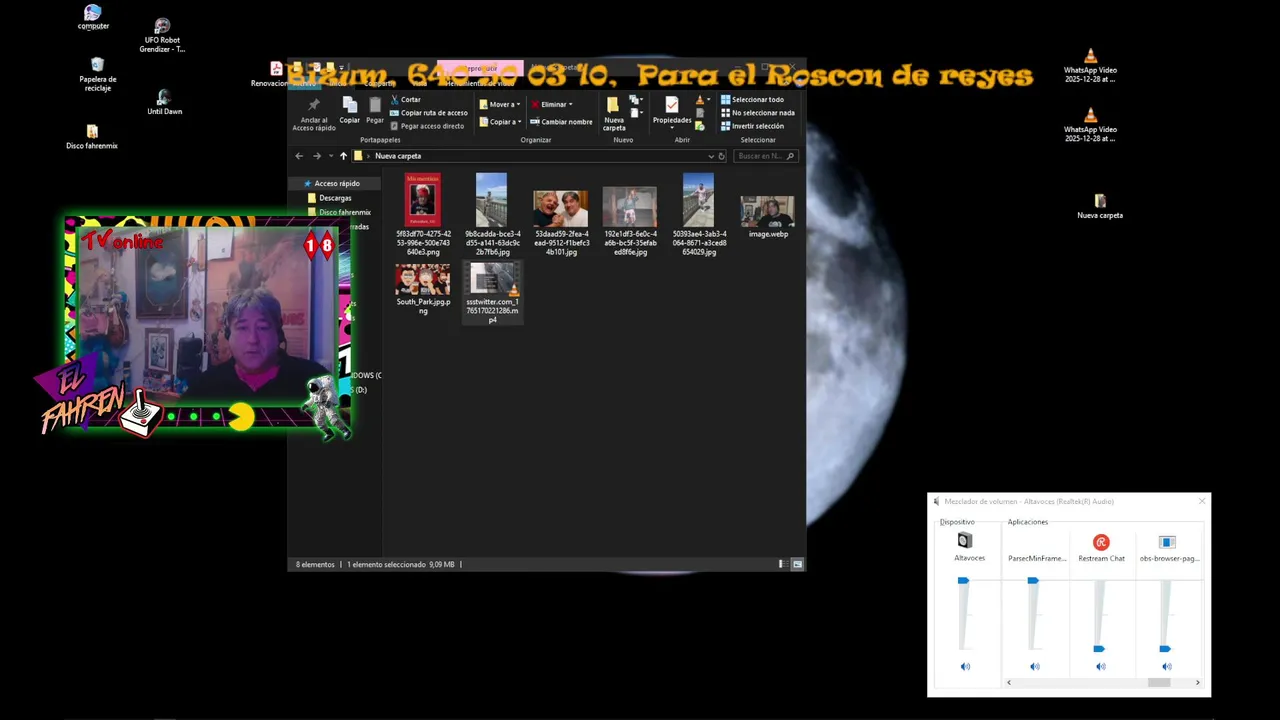Select the Papelera de reciclaje desktop icon
This screenshot has height=720, width=1280.
coord(97,74)
